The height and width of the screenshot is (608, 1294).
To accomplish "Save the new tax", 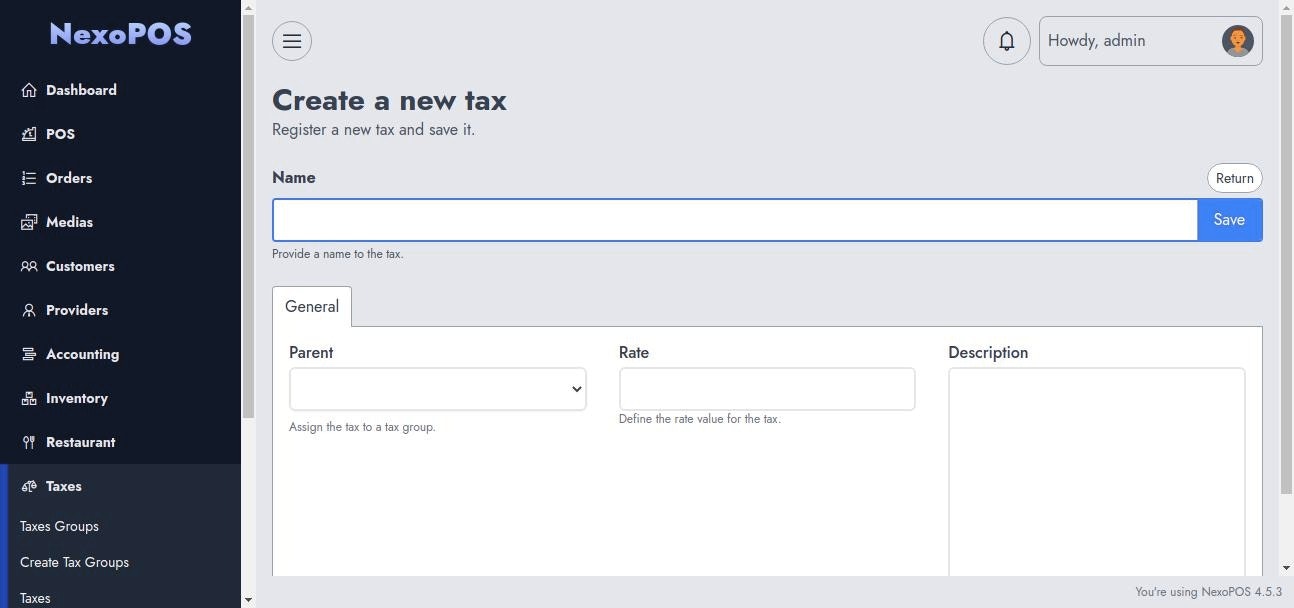I will (x=1229, y=220).
